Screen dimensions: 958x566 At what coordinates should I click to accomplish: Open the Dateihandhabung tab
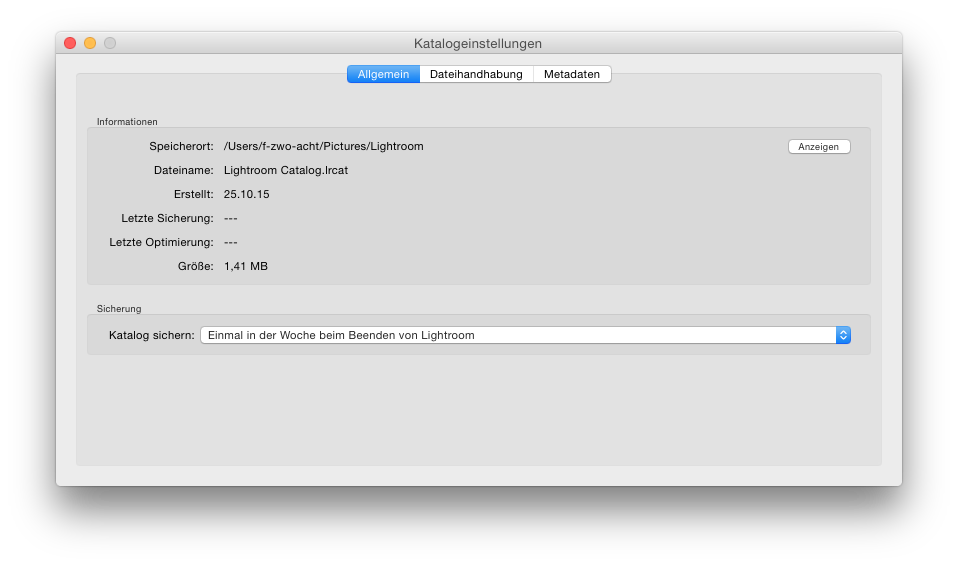click(x=476, y=74)
